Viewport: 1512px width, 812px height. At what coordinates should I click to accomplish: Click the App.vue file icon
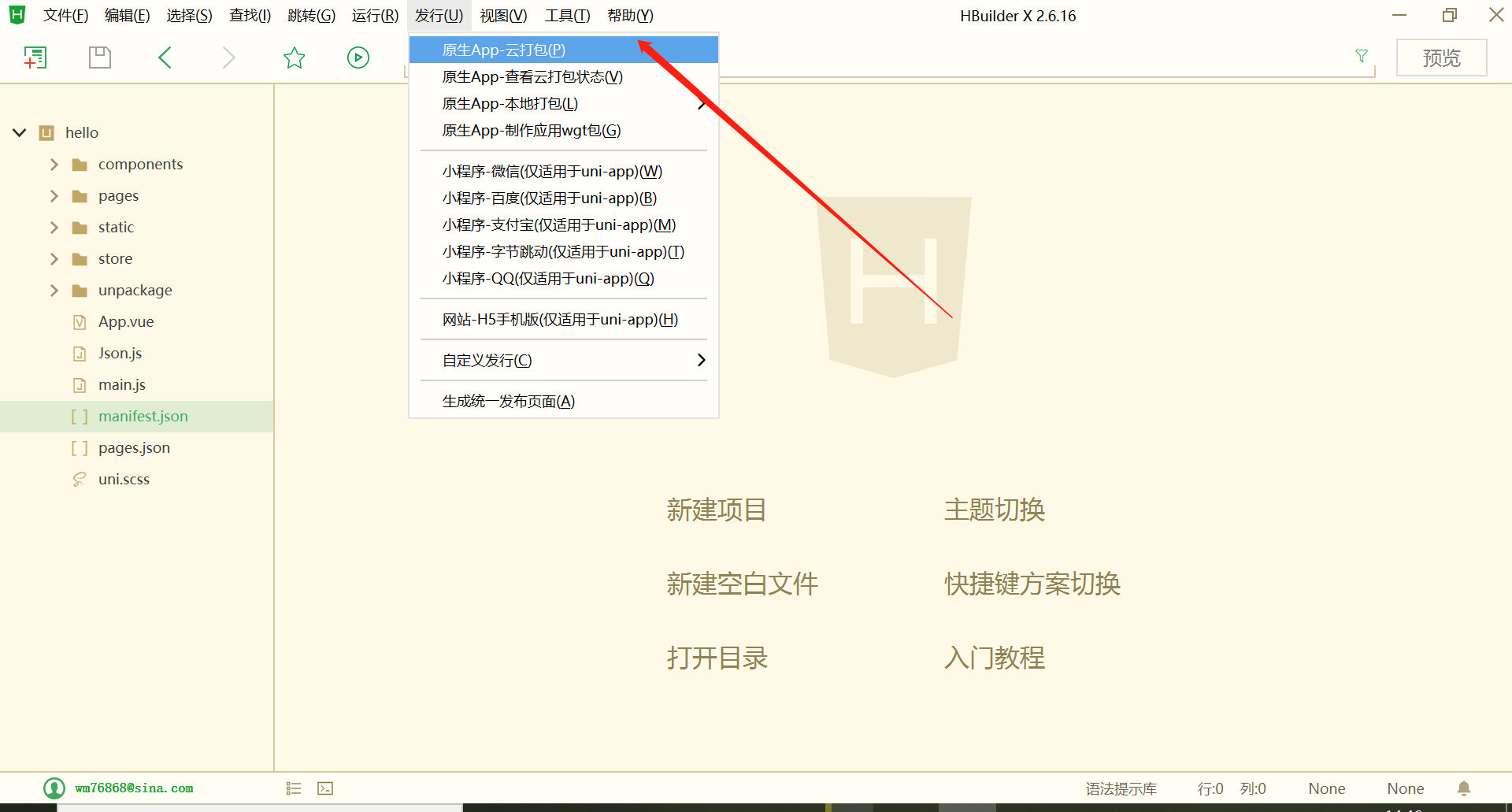point(80,322)
